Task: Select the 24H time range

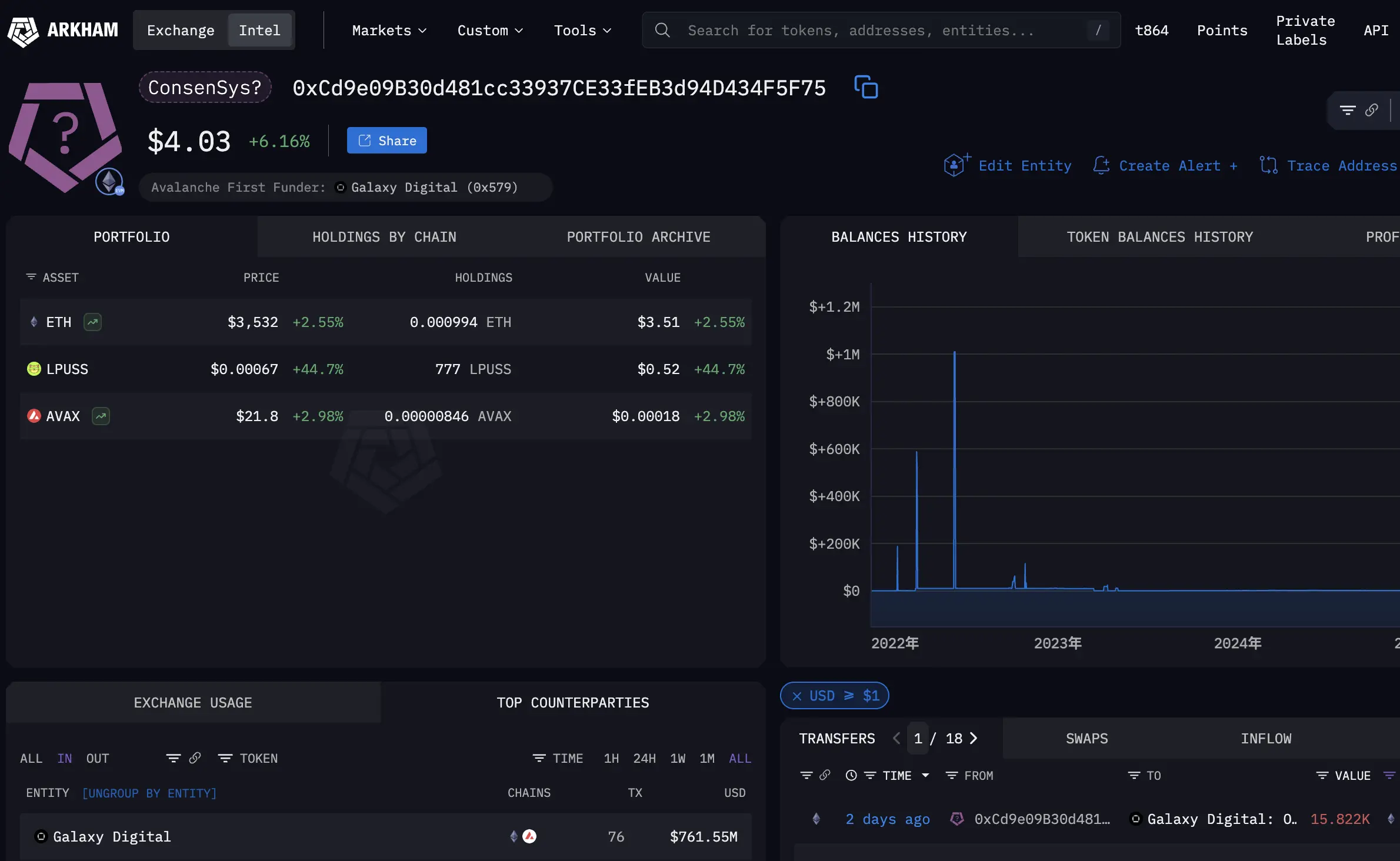Action: pyautogui.click(x=644, y=758)
